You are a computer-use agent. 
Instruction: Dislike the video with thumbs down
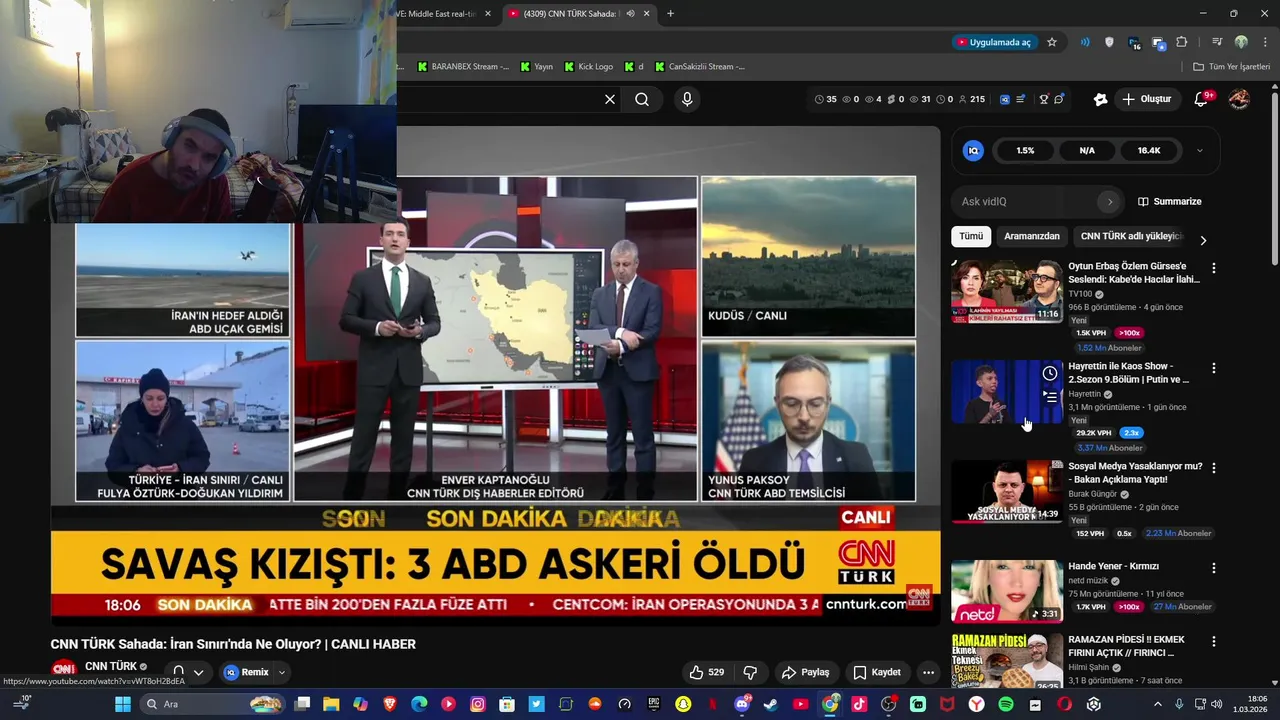pos(750,672)
